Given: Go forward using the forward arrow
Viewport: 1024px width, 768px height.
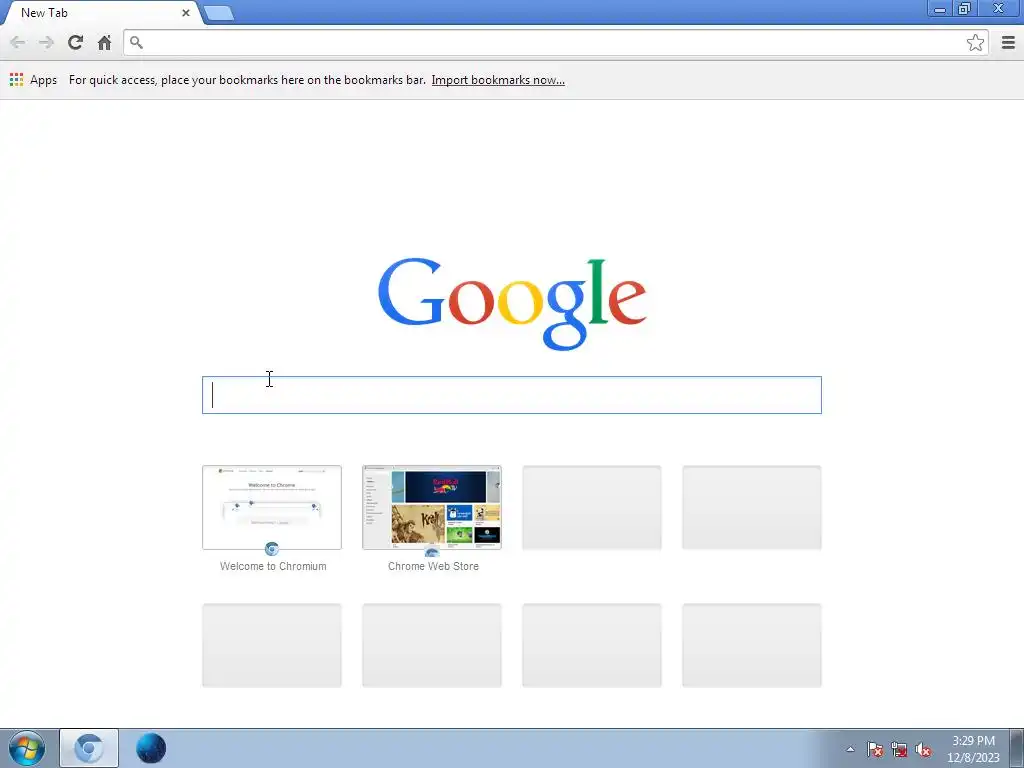Looking at the screenshot, I should (x=46, y=42).
